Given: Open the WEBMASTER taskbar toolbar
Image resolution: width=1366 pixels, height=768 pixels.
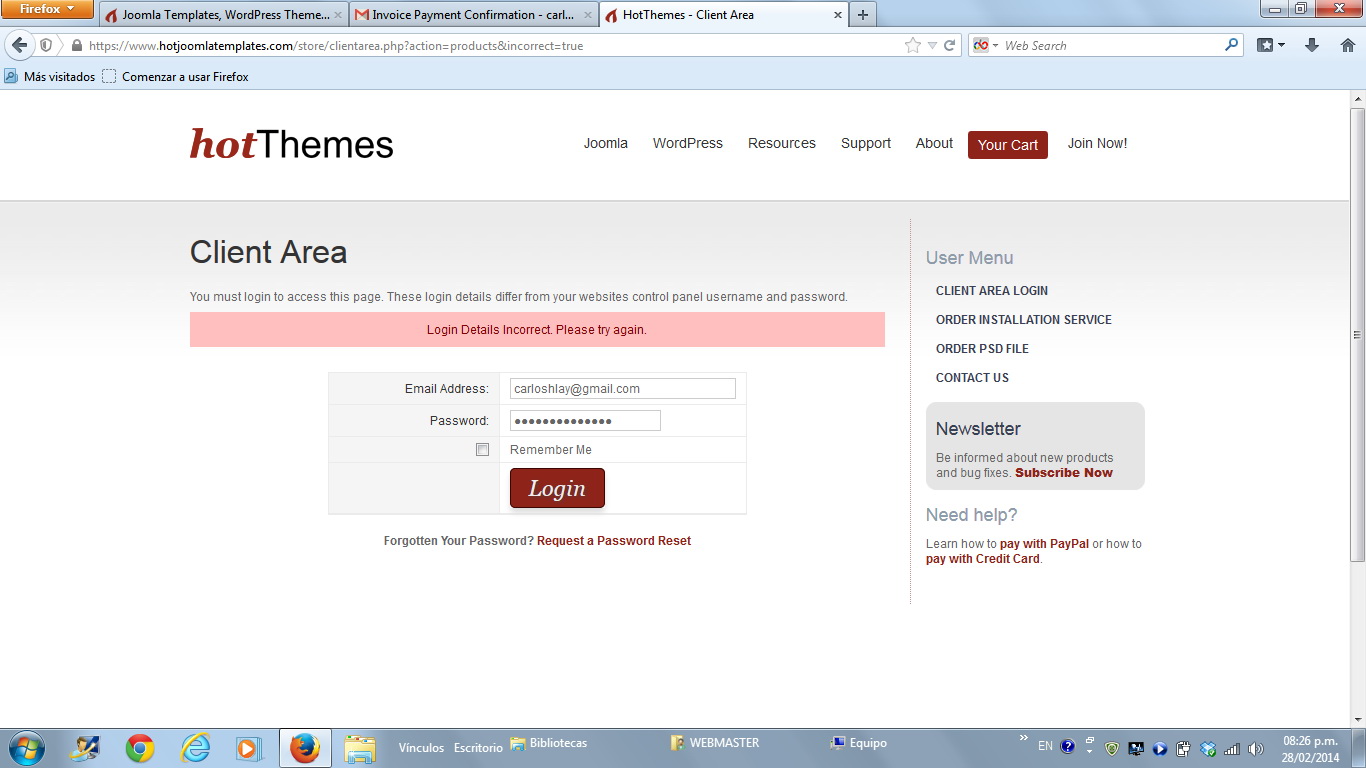Looking at the screenshot, I should pos(715,743).
